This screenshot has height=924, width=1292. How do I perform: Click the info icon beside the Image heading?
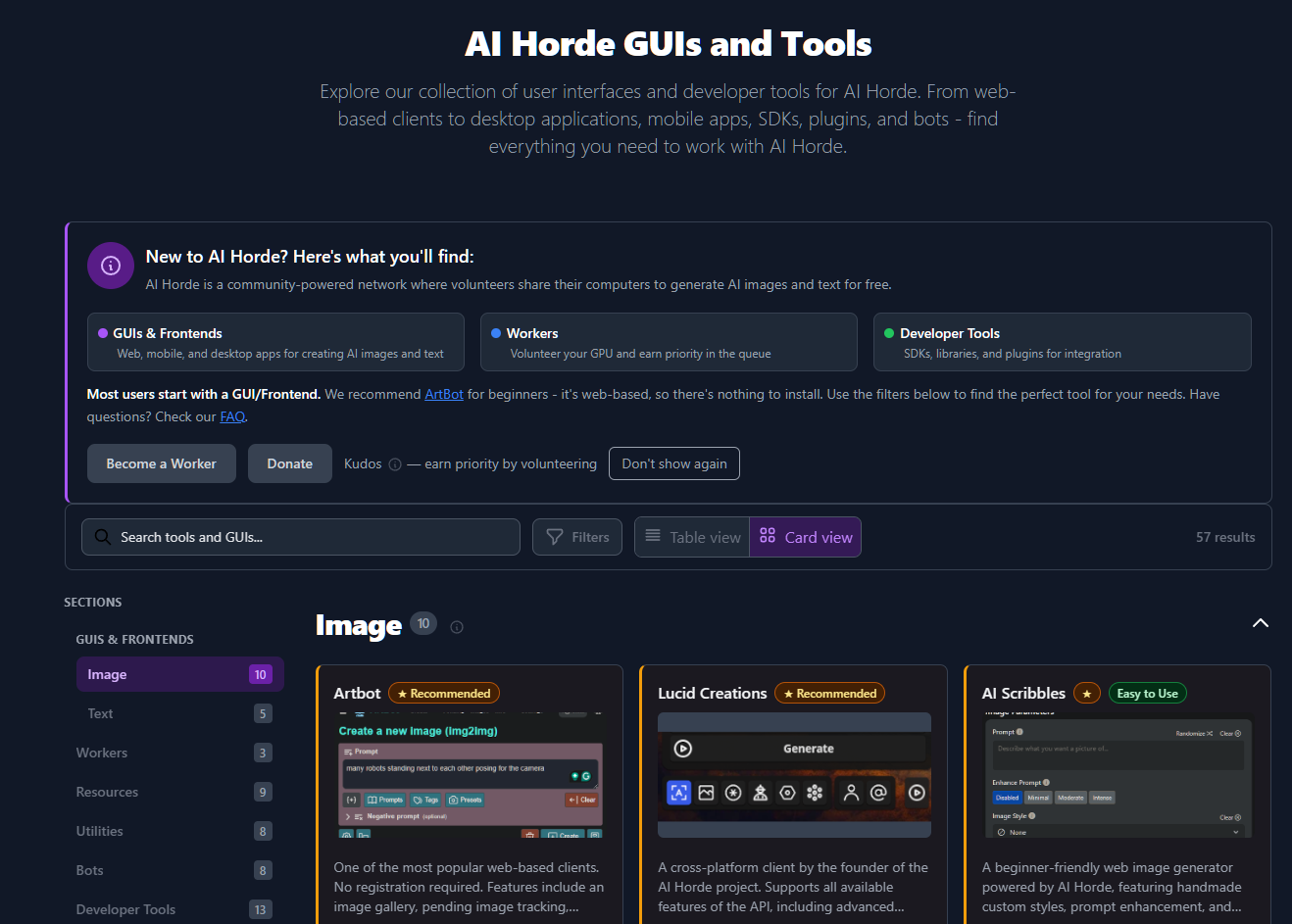(457, 627)
